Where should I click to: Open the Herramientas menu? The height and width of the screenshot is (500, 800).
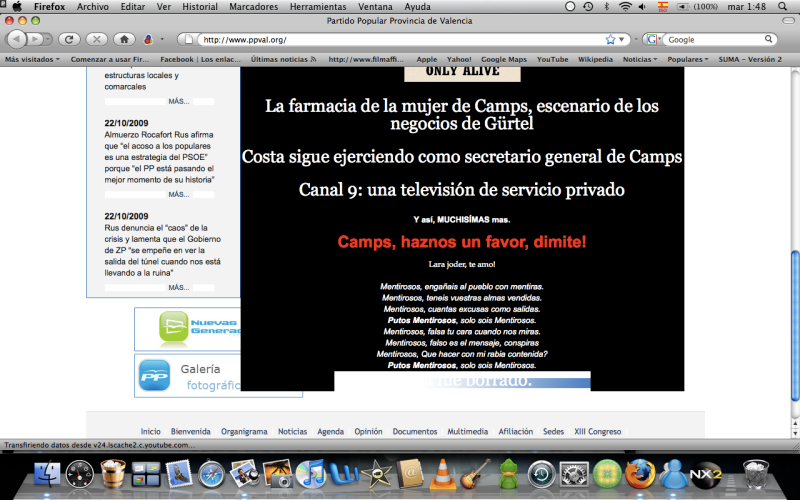[x=318, y=6]
